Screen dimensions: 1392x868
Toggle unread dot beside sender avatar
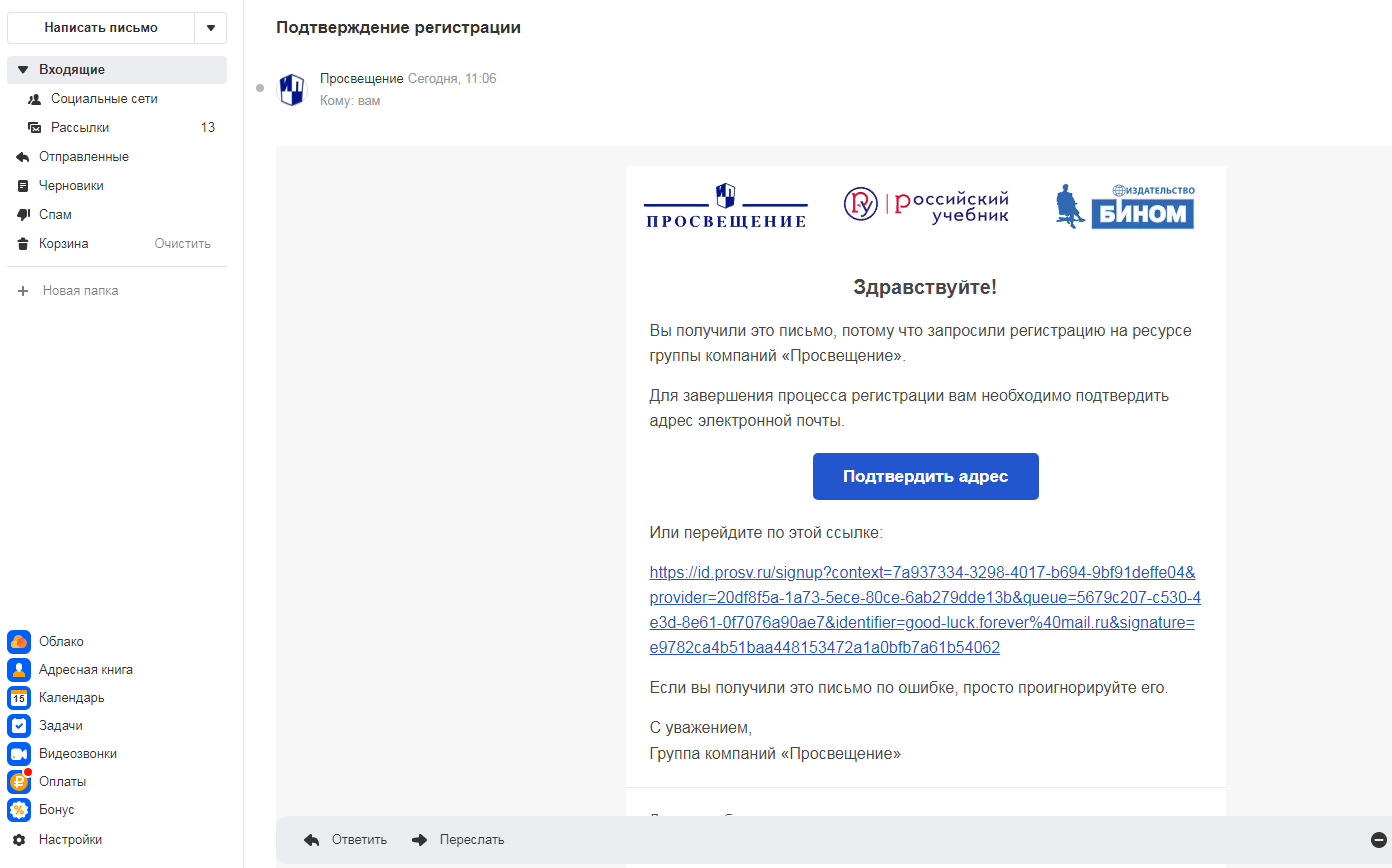(x=260, y=88)
